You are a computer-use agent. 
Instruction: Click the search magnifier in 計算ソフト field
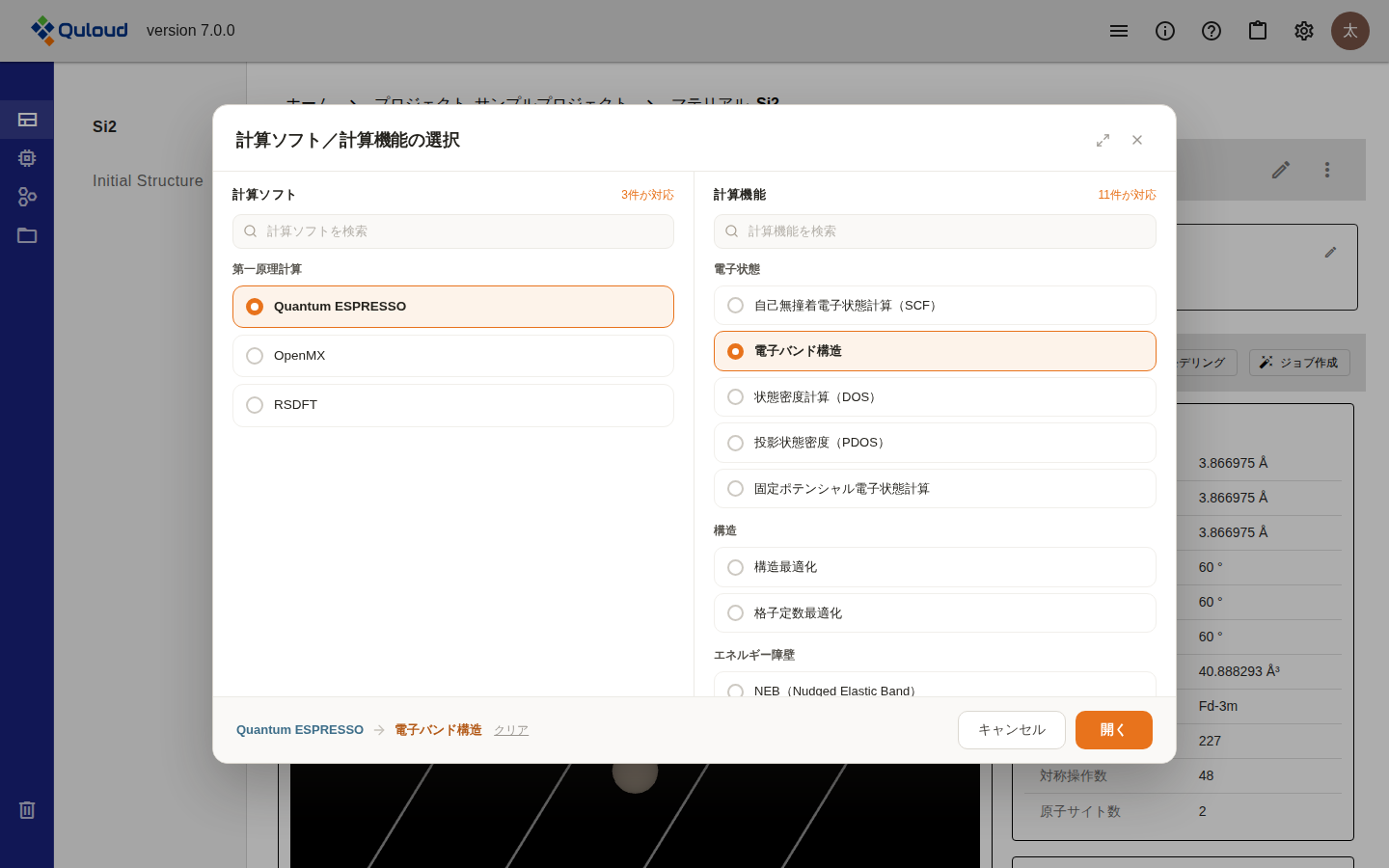(251, 231)
